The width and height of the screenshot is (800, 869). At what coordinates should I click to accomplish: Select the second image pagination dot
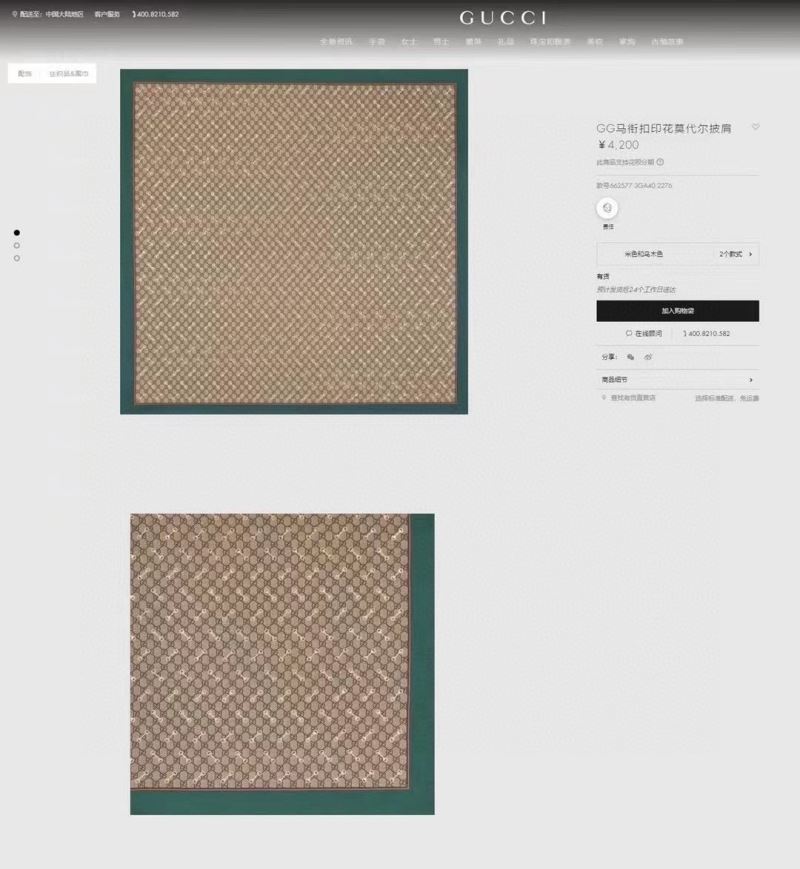[x=17, y=246]
